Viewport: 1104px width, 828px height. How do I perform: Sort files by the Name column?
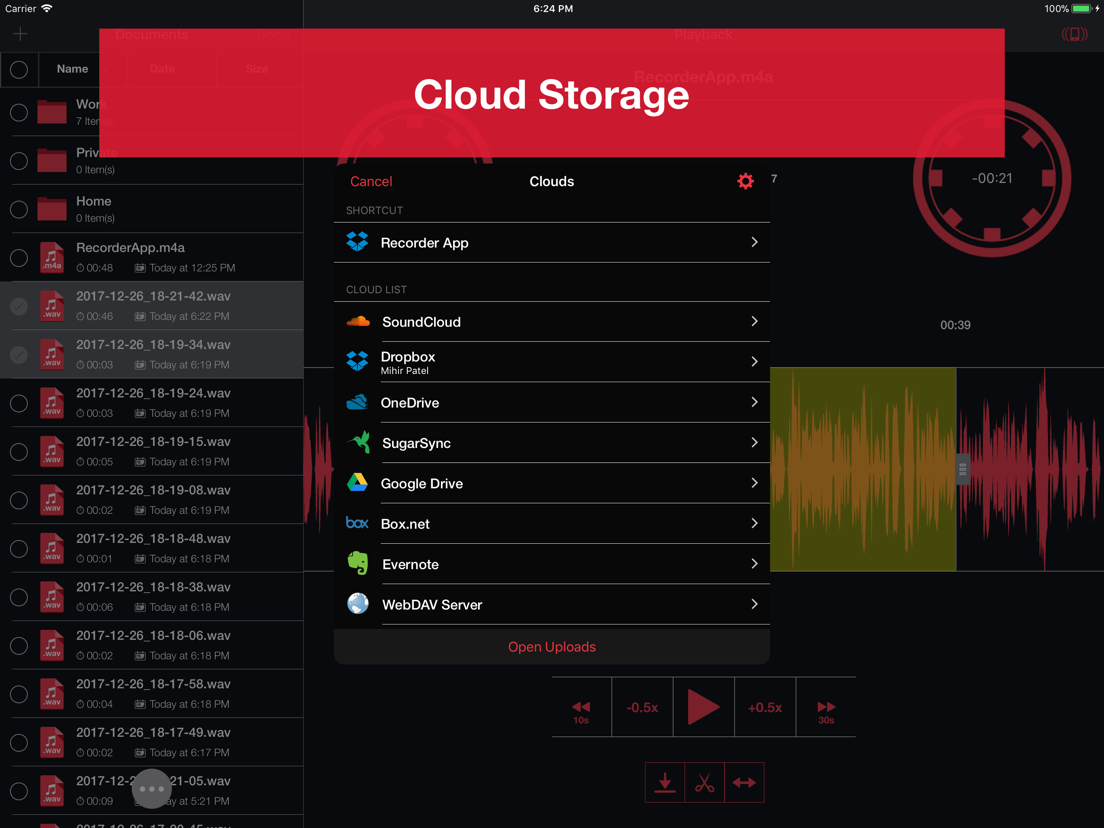(71, 68)
